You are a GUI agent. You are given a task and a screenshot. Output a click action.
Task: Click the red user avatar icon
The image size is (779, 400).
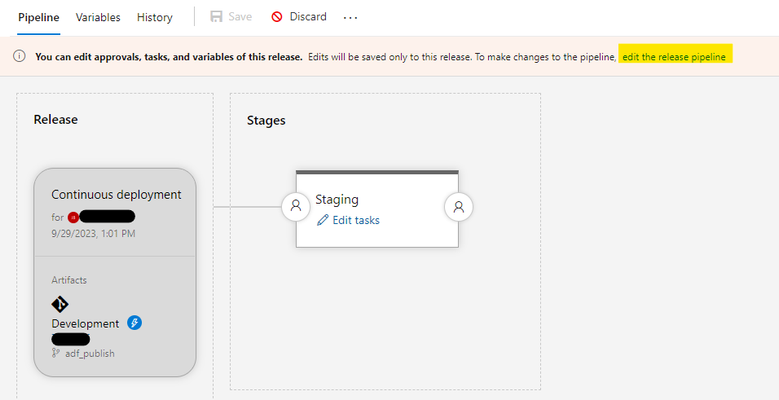73,217
